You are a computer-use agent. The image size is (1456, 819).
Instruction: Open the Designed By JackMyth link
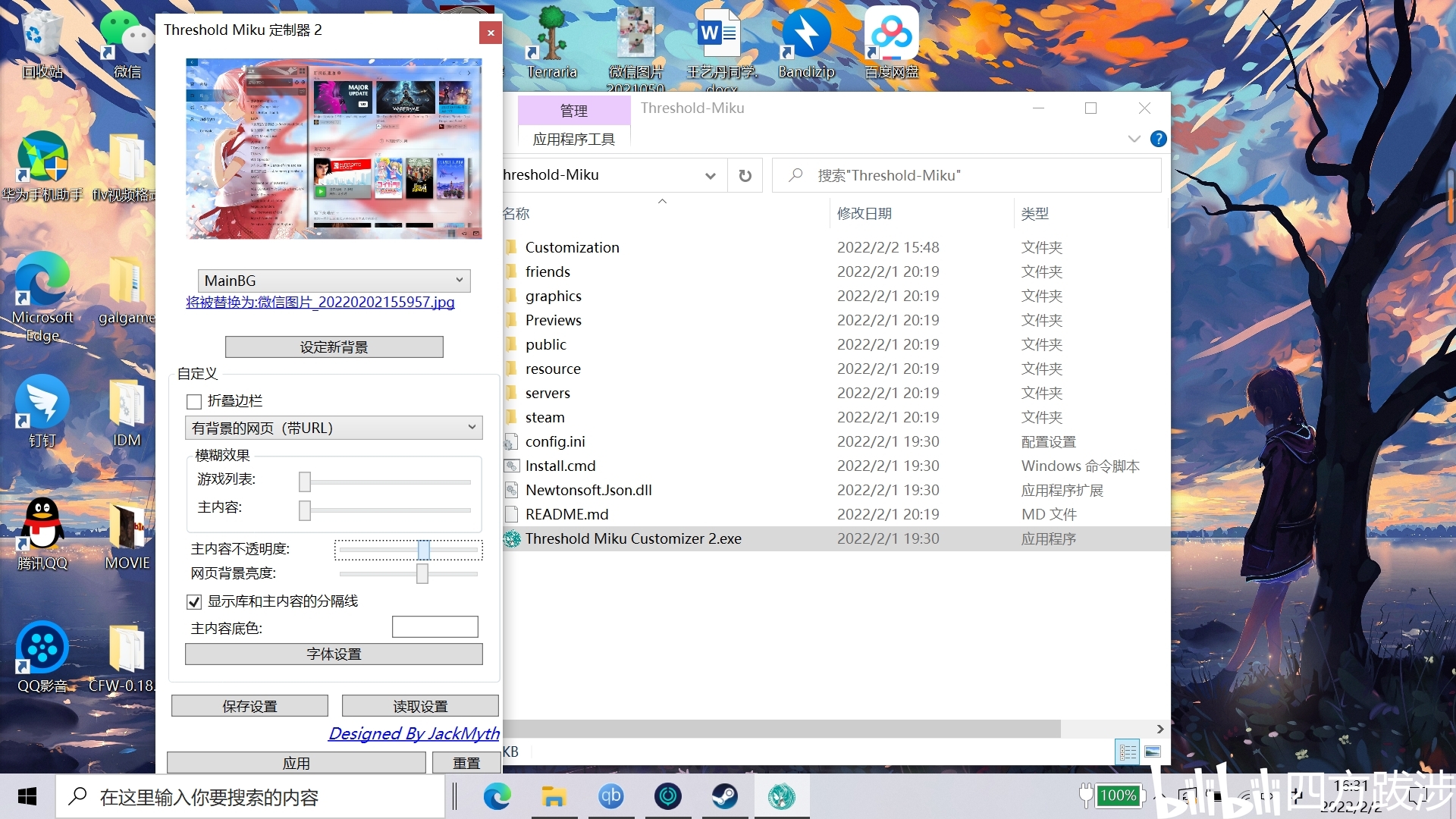414,733
